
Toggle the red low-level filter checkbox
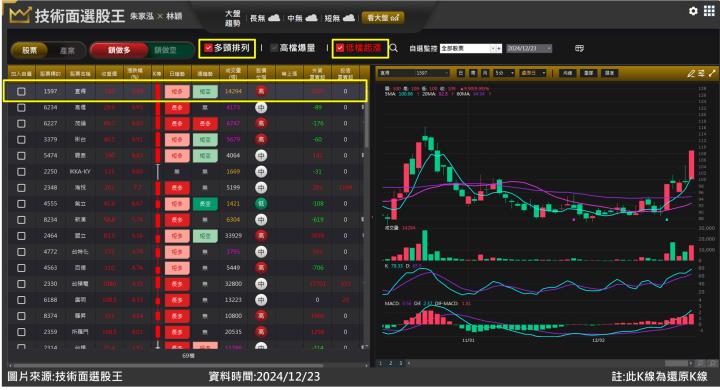[x=340, y=48]
